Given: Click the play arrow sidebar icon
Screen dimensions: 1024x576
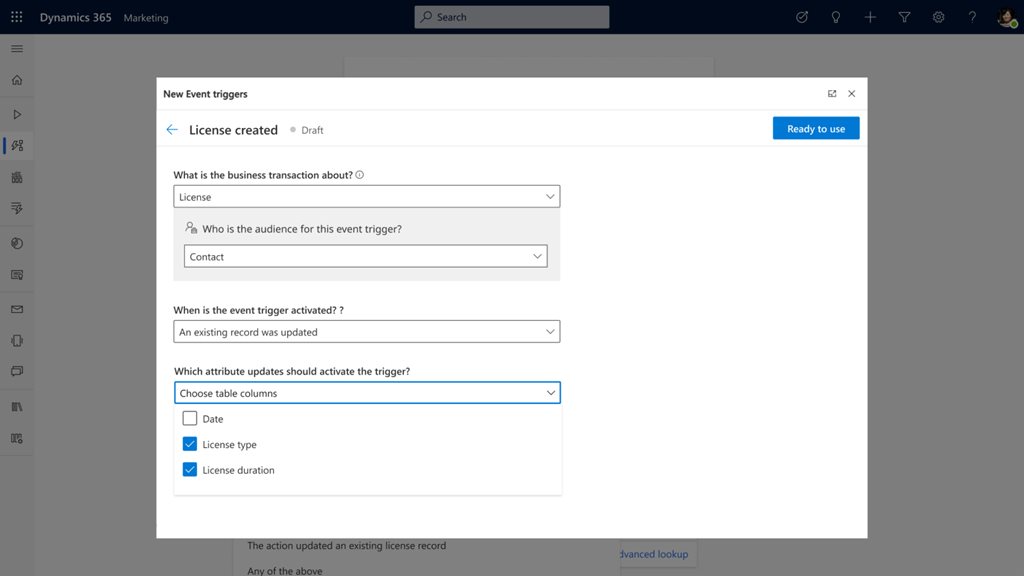Looking at the screenshot, I should [17, 114].
